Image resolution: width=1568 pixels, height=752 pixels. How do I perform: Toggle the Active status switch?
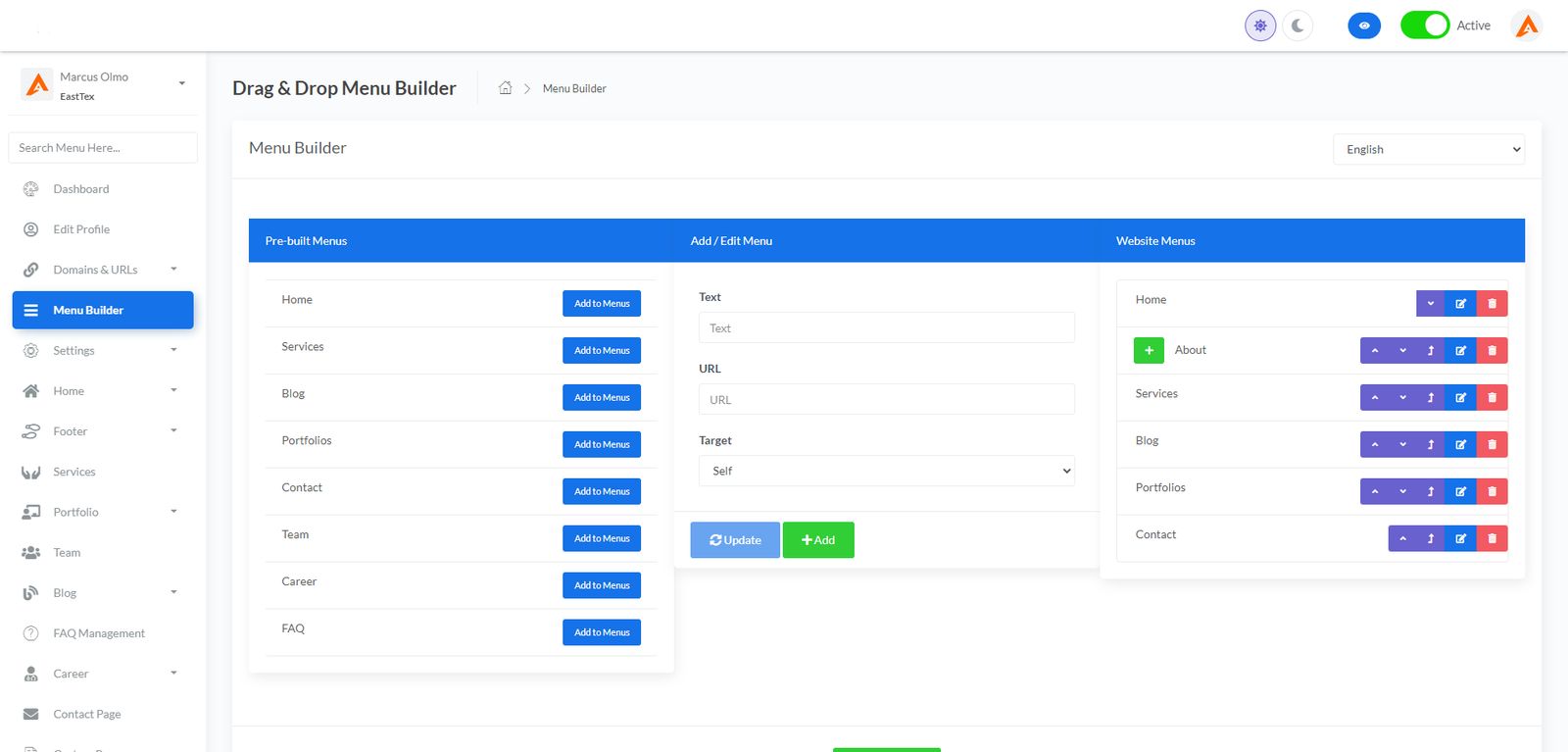coord(1424,25)
